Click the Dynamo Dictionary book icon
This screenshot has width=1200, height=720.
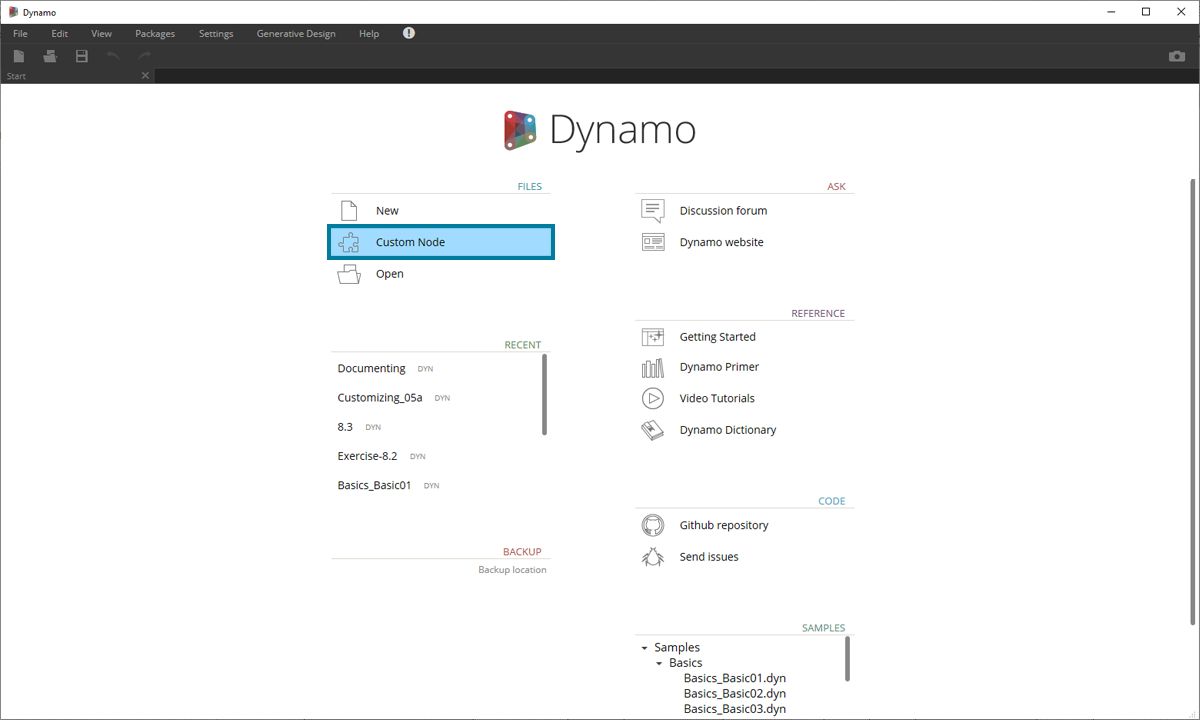pyautogui.click(x=652, y=430)
